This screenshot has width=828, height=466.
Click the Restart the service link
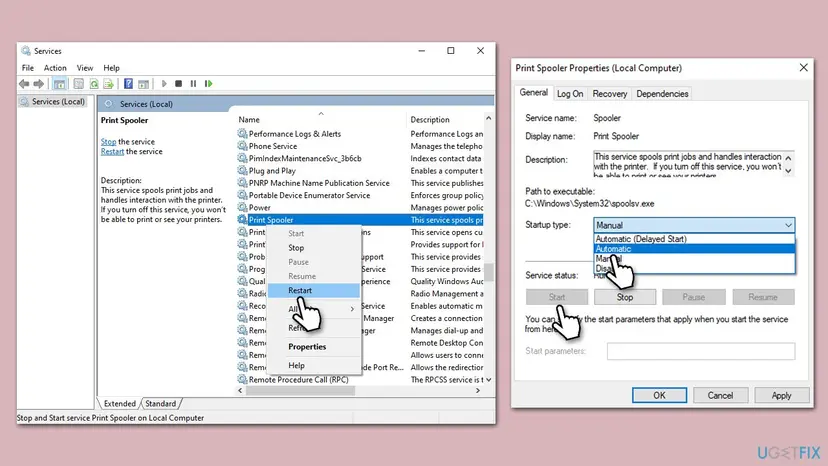112,151
